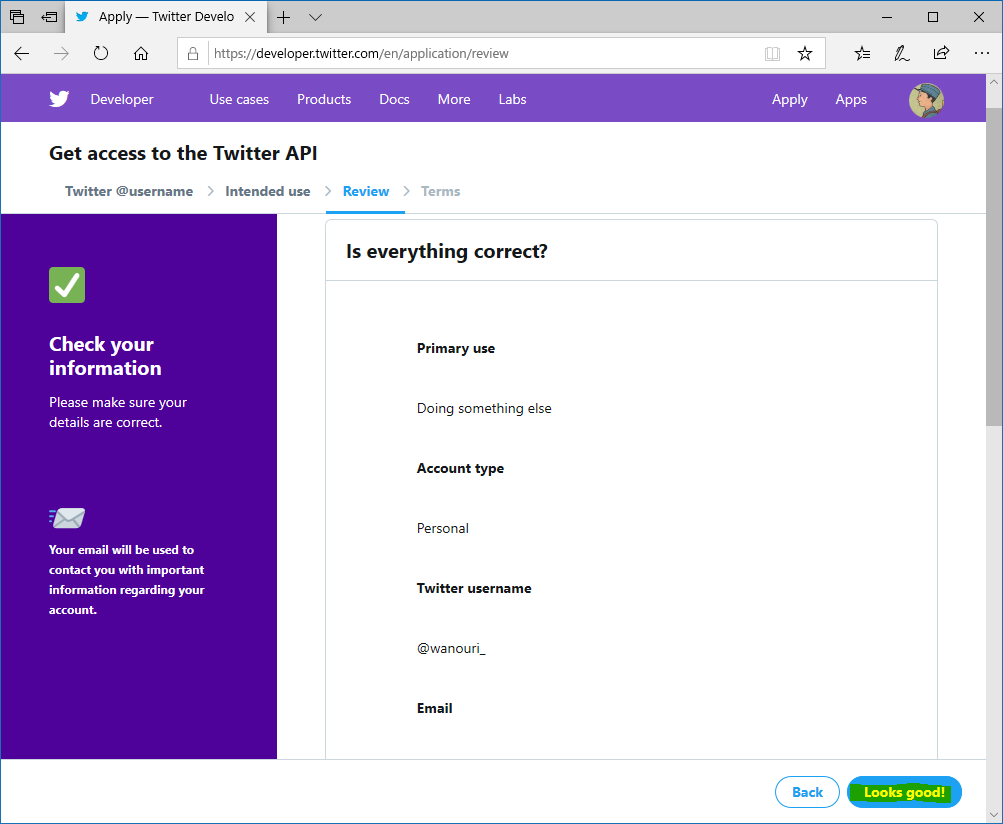Click the Twitter bird logo in header
The width and height of the screenshot is (1003, 824).
coord(59,99)
